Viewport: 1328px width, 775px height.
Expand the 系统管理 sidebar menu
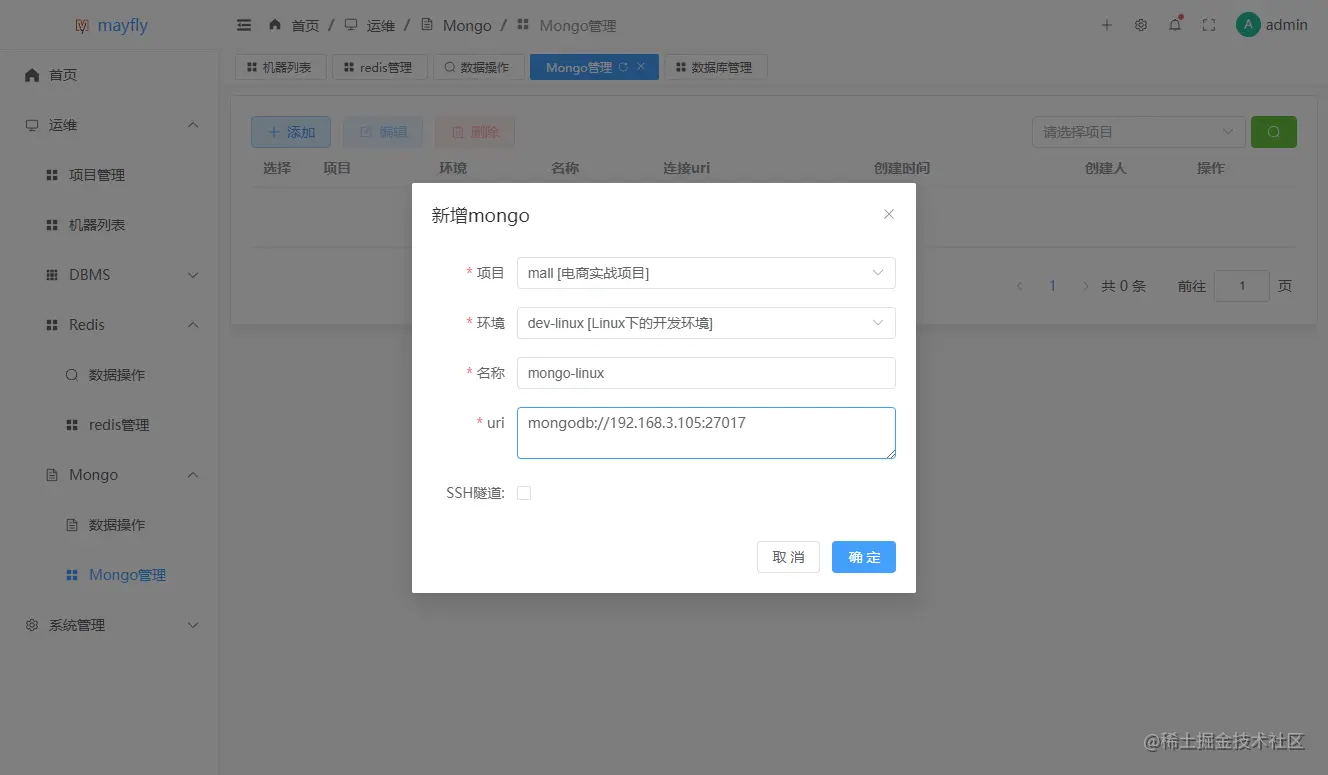point(194,625)
